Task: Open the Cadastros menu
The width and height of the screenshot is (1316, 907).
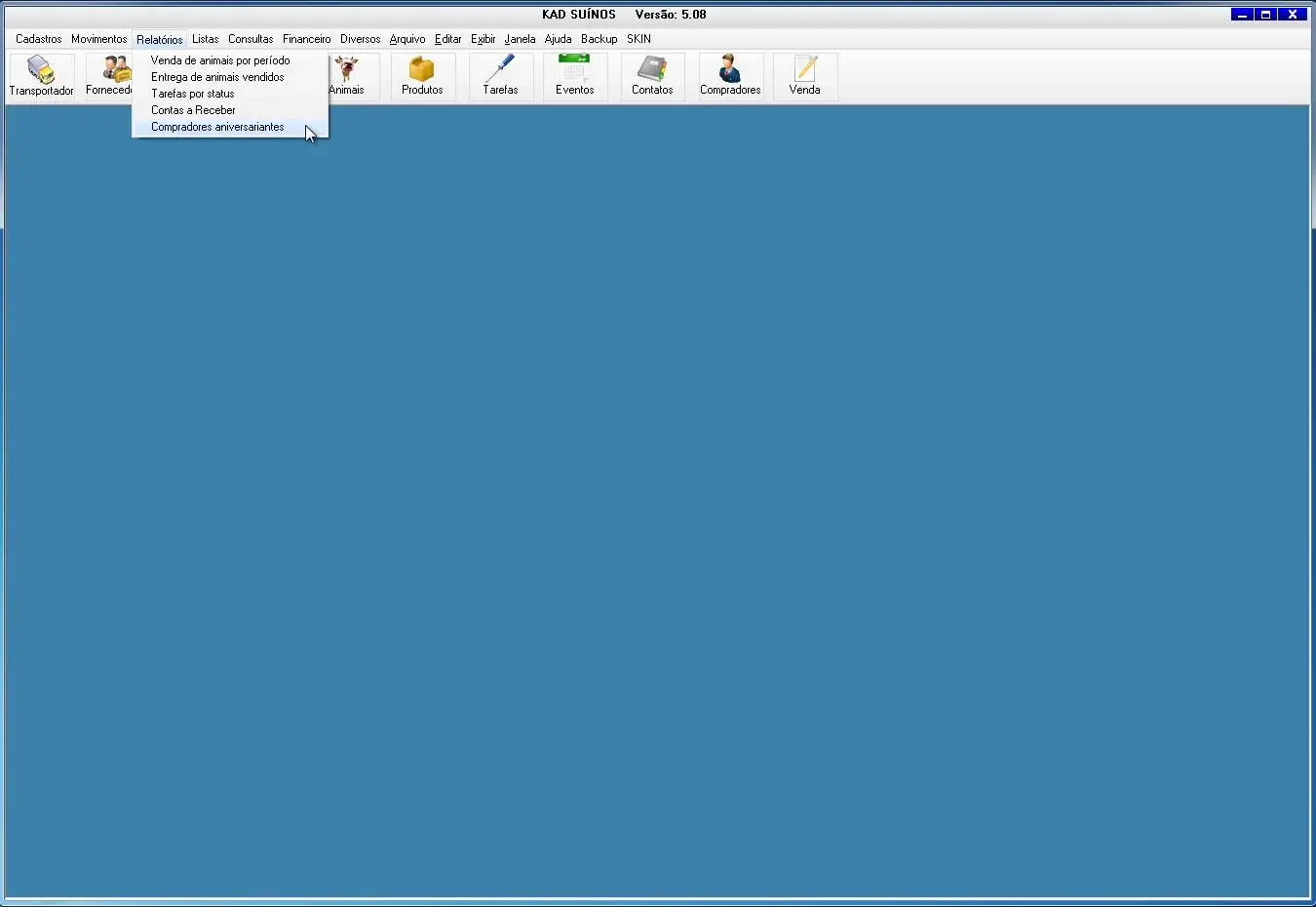Action: click(x=39, y=39)
